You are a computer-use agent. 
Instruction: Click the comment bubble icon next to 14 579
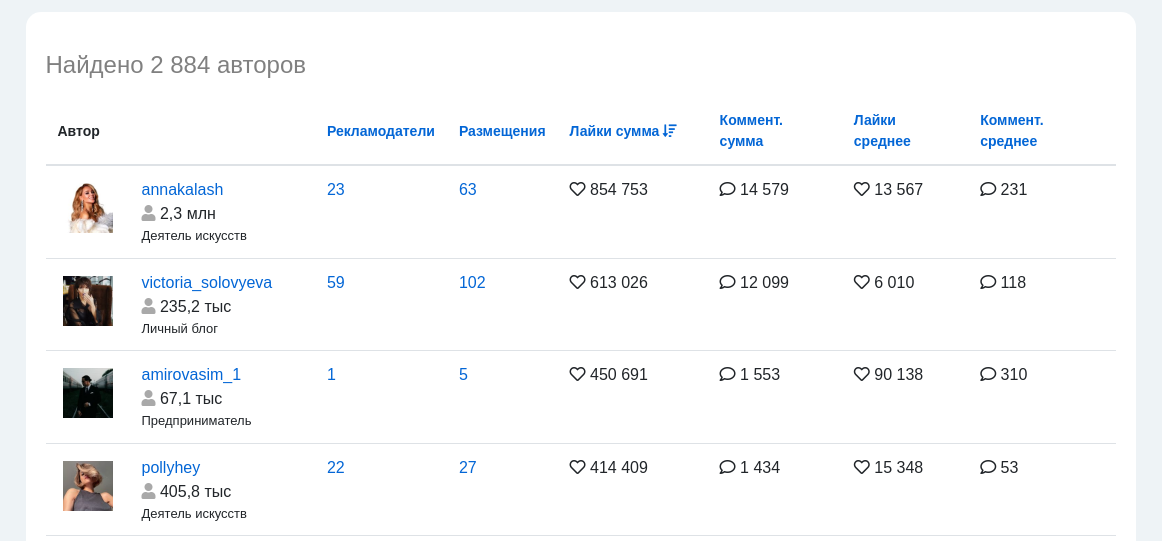[727, 189]
